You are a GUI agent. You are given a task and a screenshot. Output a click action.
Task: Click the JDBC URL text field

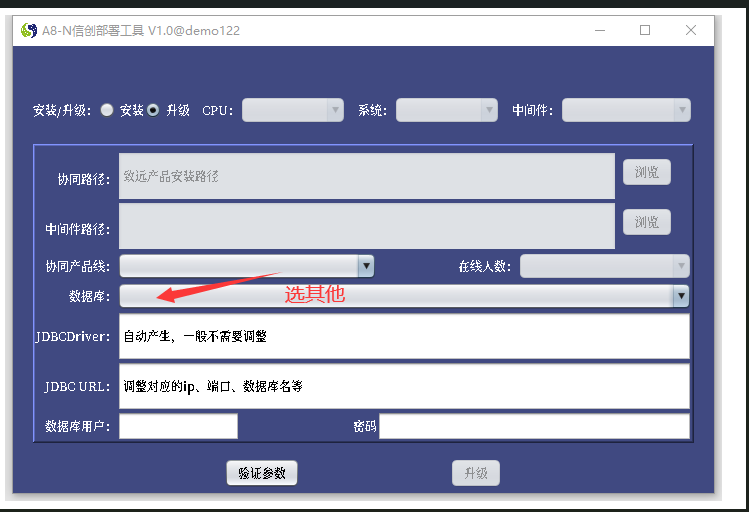coord(404,386)
